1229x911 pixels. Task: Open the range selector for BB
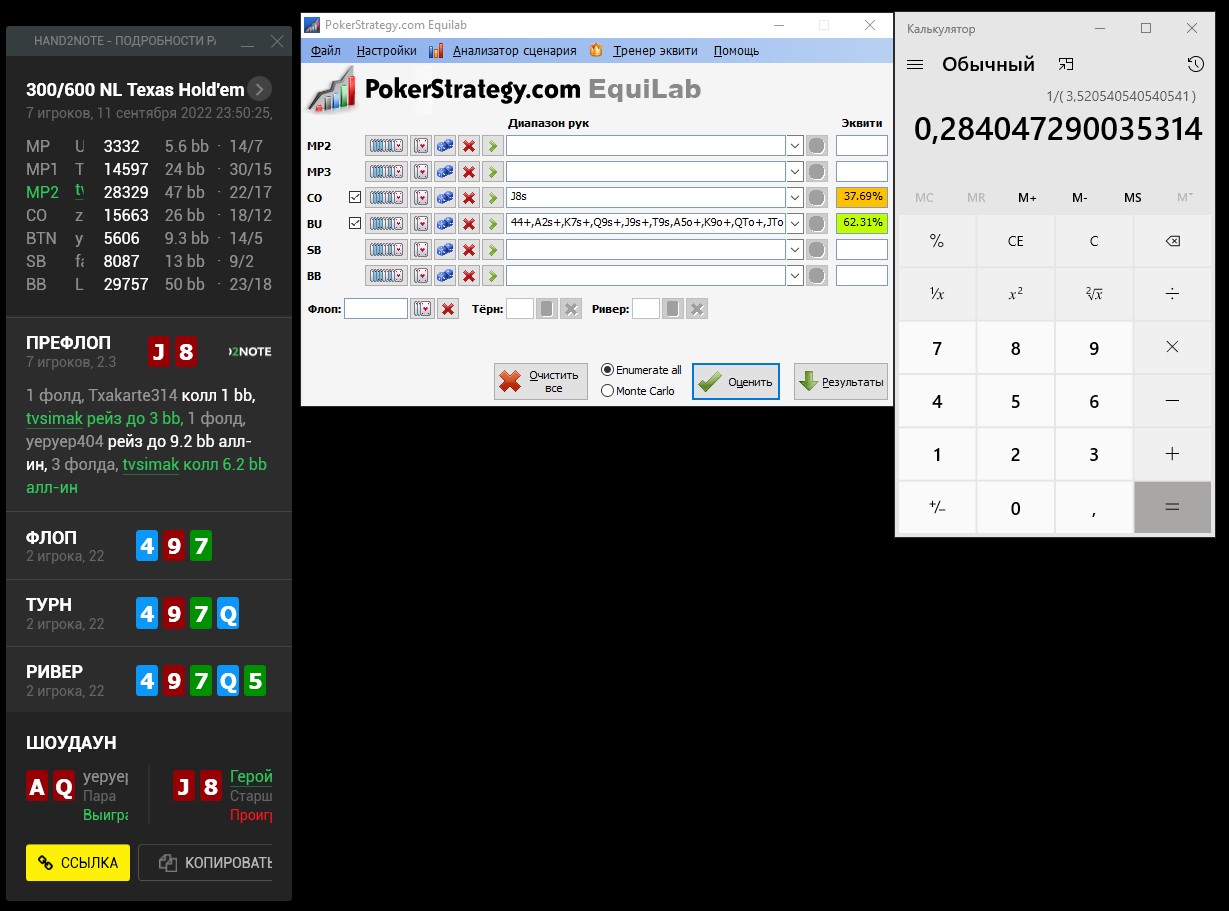tap(386, 275)
